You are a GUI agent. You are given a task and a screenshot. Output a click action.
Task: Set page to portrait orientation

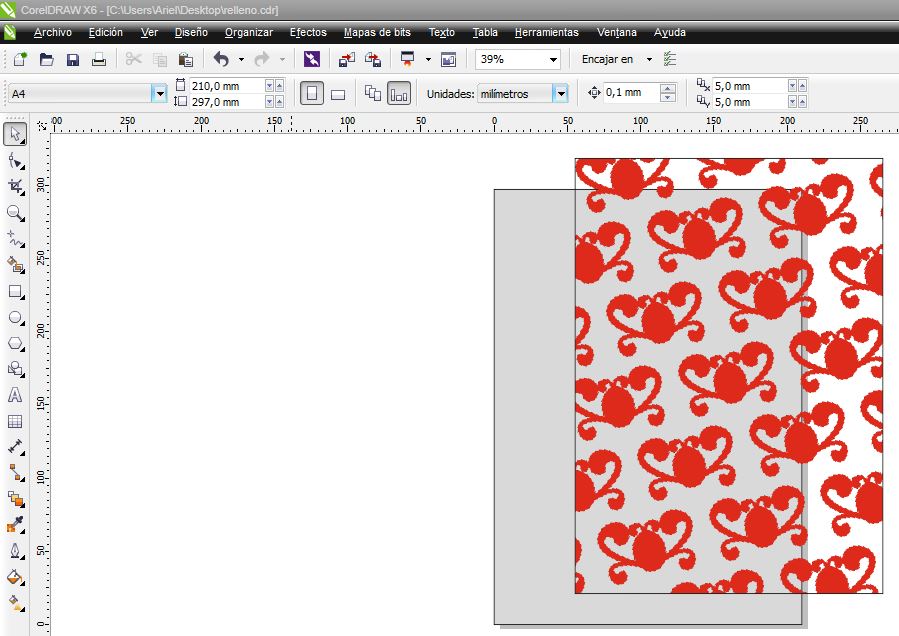pyautogui.click(x=312, y=93)
